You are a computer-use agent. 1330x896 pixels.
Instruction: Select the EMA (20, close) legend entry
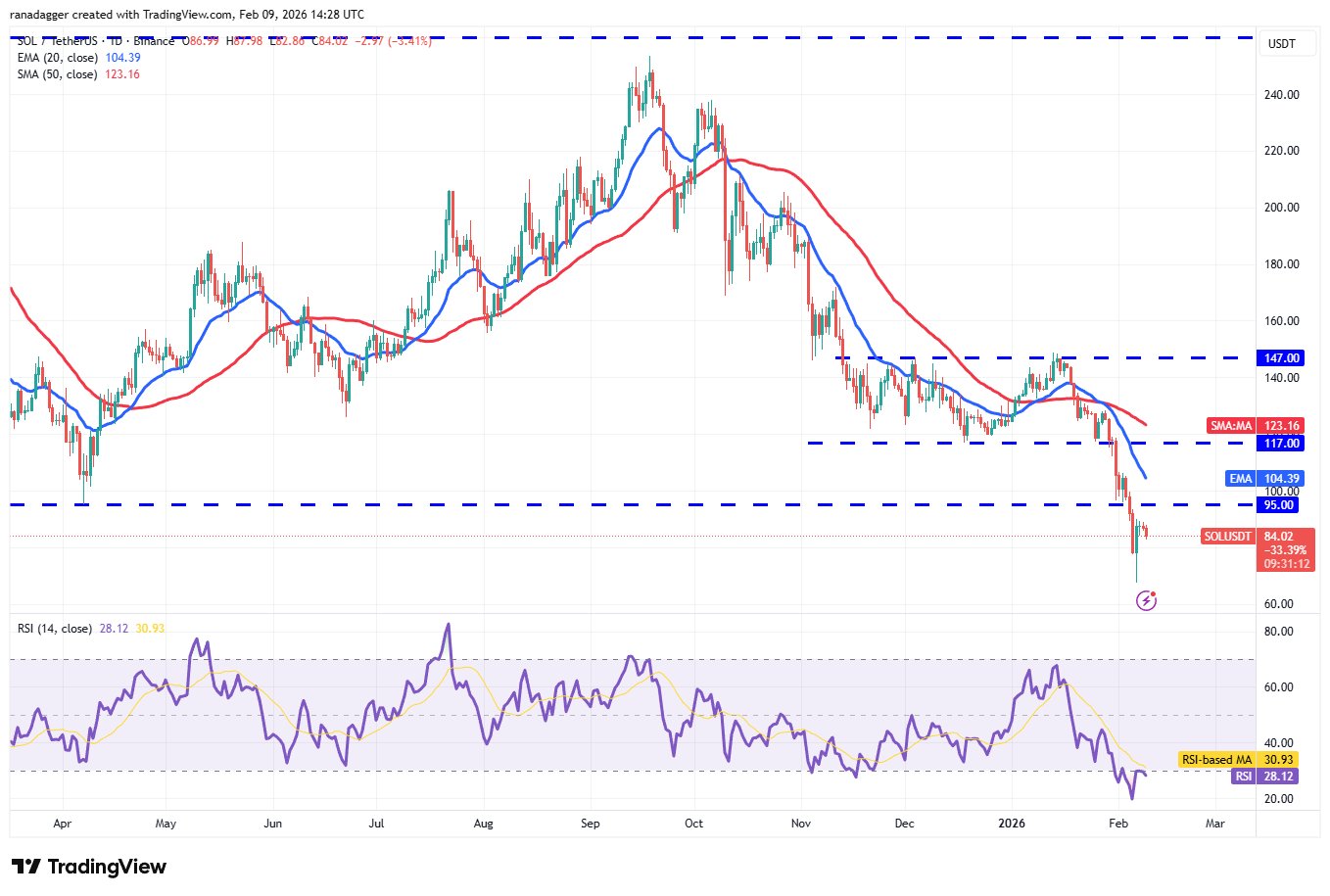[57, 58]
